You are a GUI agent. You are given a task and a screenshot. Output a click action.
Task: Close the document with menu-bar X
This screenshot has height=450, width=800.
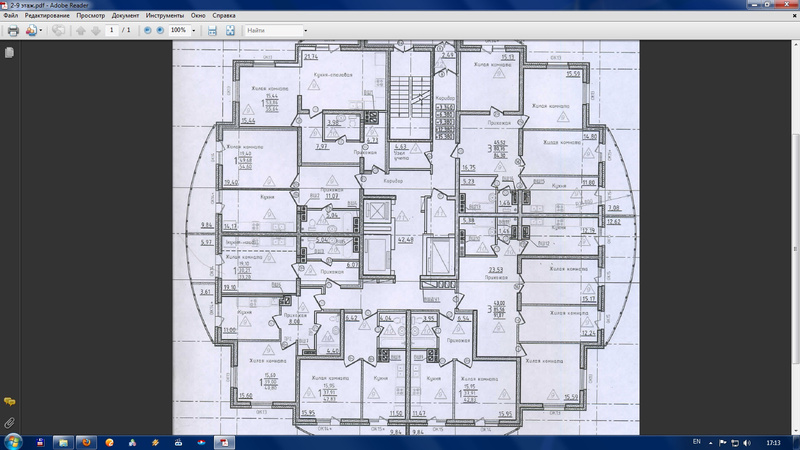(794, 16)
